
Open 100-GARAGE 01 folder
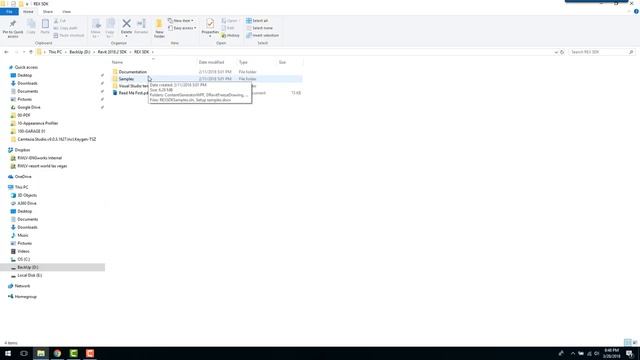(x=31, y=131)
